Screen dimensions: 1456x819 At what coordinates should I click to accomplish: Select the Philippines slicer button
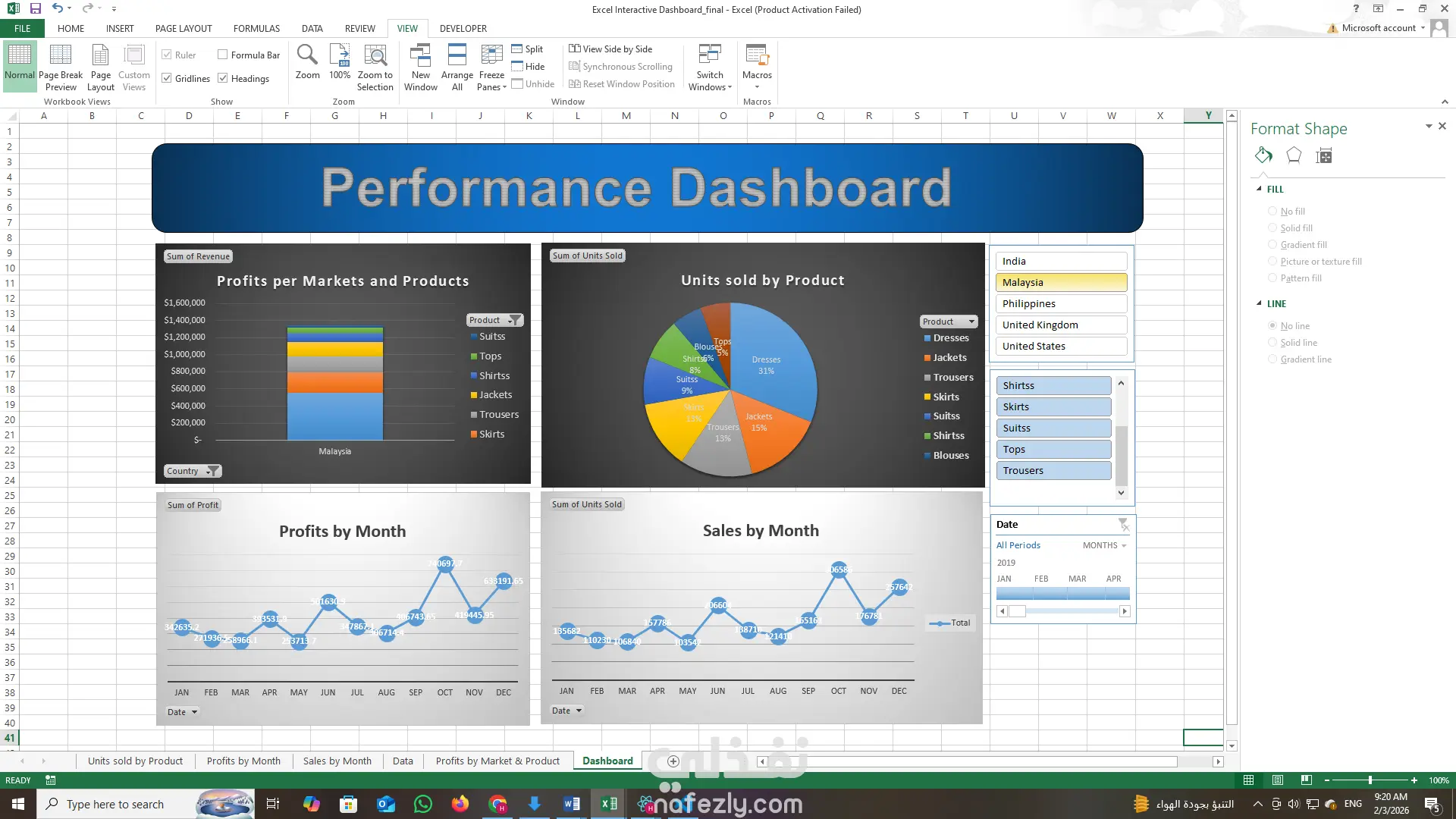pos(1060,303)
